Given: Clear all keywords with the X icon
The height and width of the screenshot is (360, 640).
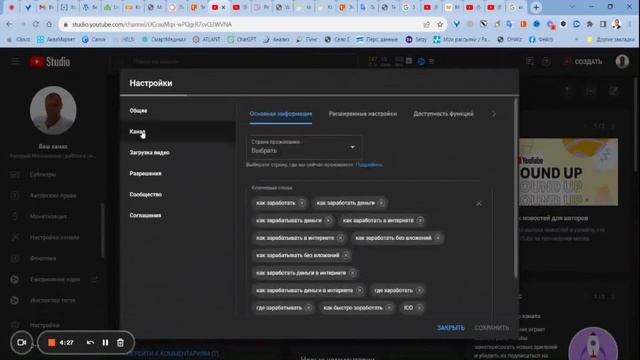Looking at the screenshot, I should (479, 203).
